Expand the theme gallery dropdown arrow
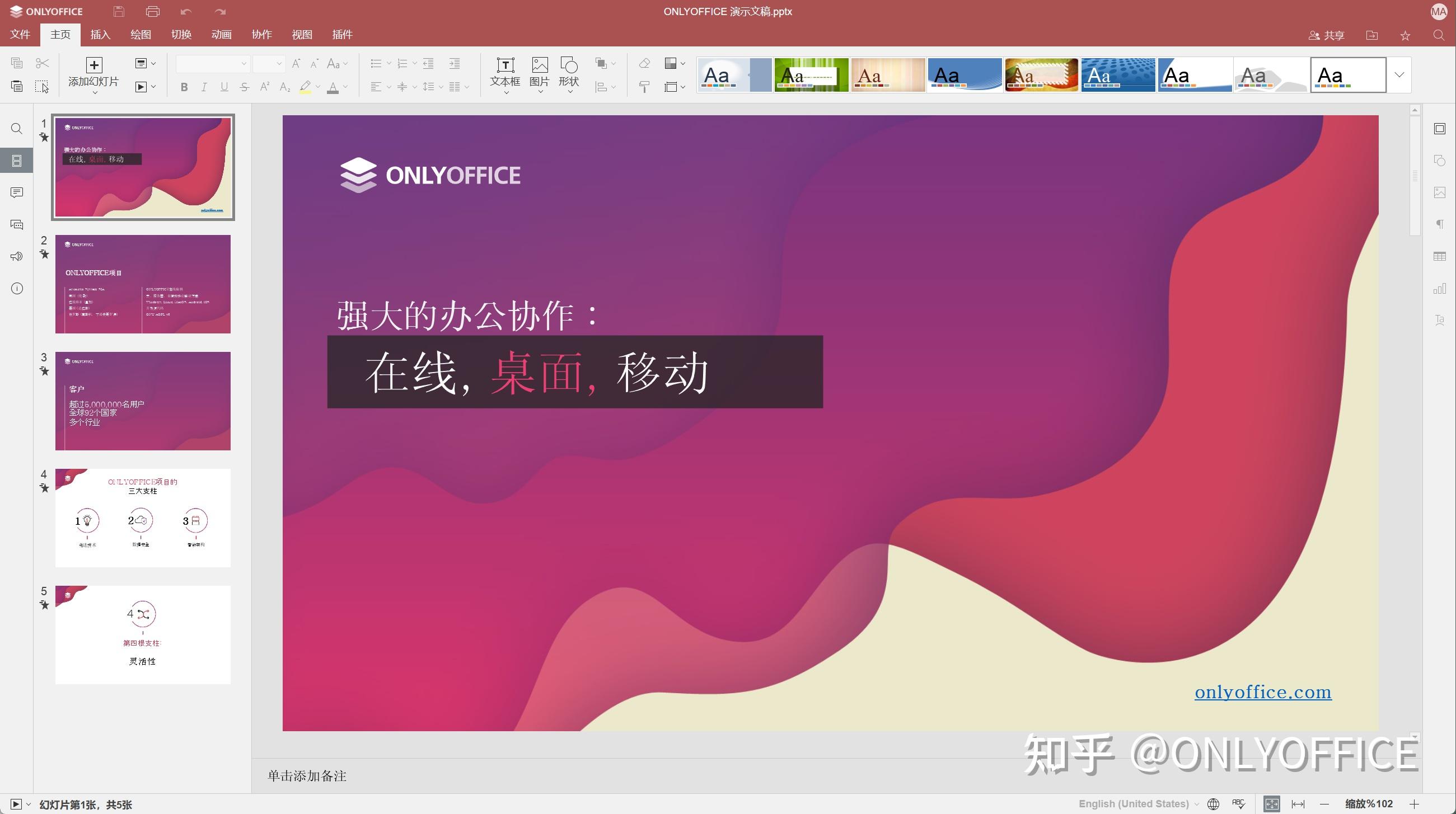 pos(1399,74)
